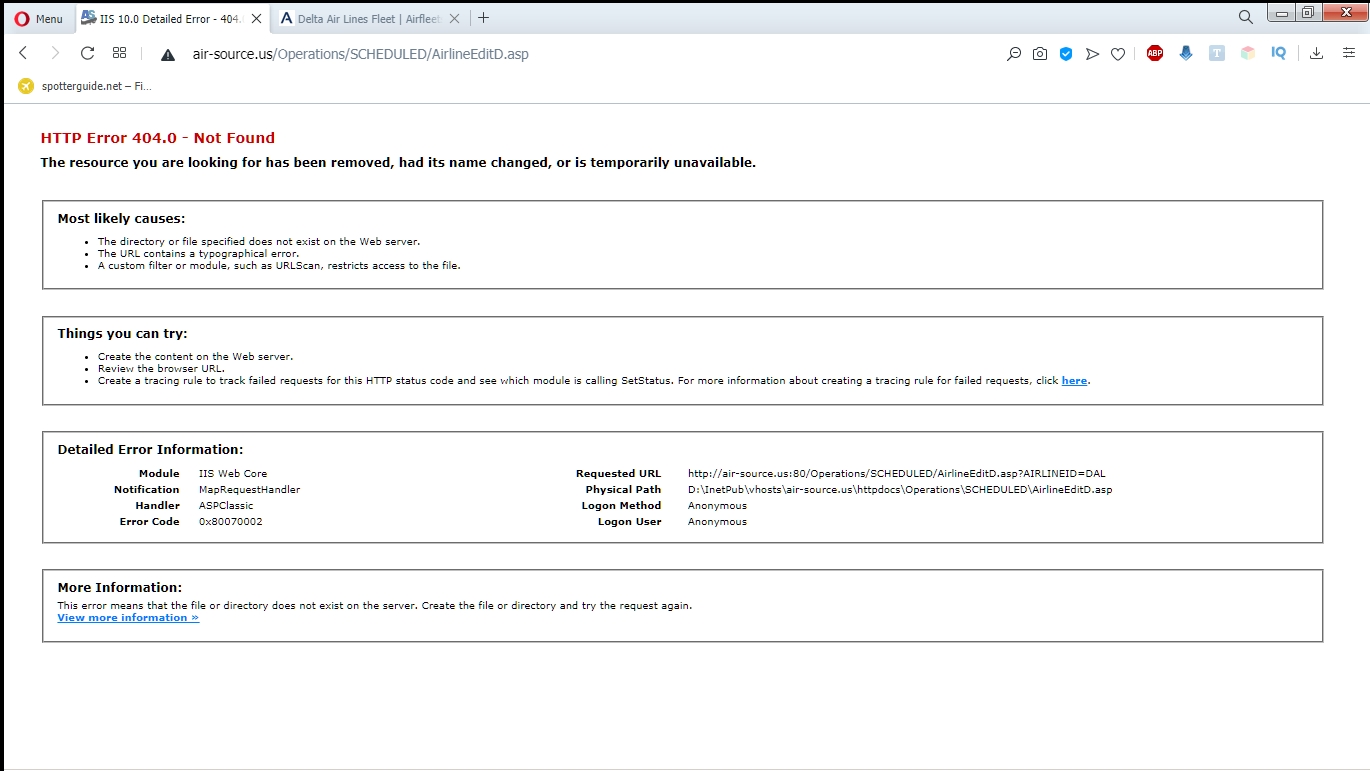Open spotterguide.net bookmark

coord(85,86)
